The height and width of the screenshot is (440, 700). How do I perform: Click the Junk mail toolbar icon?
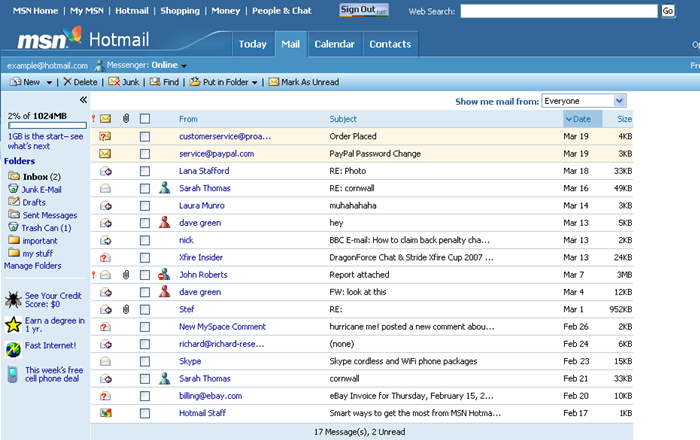(x=114, y=82)
